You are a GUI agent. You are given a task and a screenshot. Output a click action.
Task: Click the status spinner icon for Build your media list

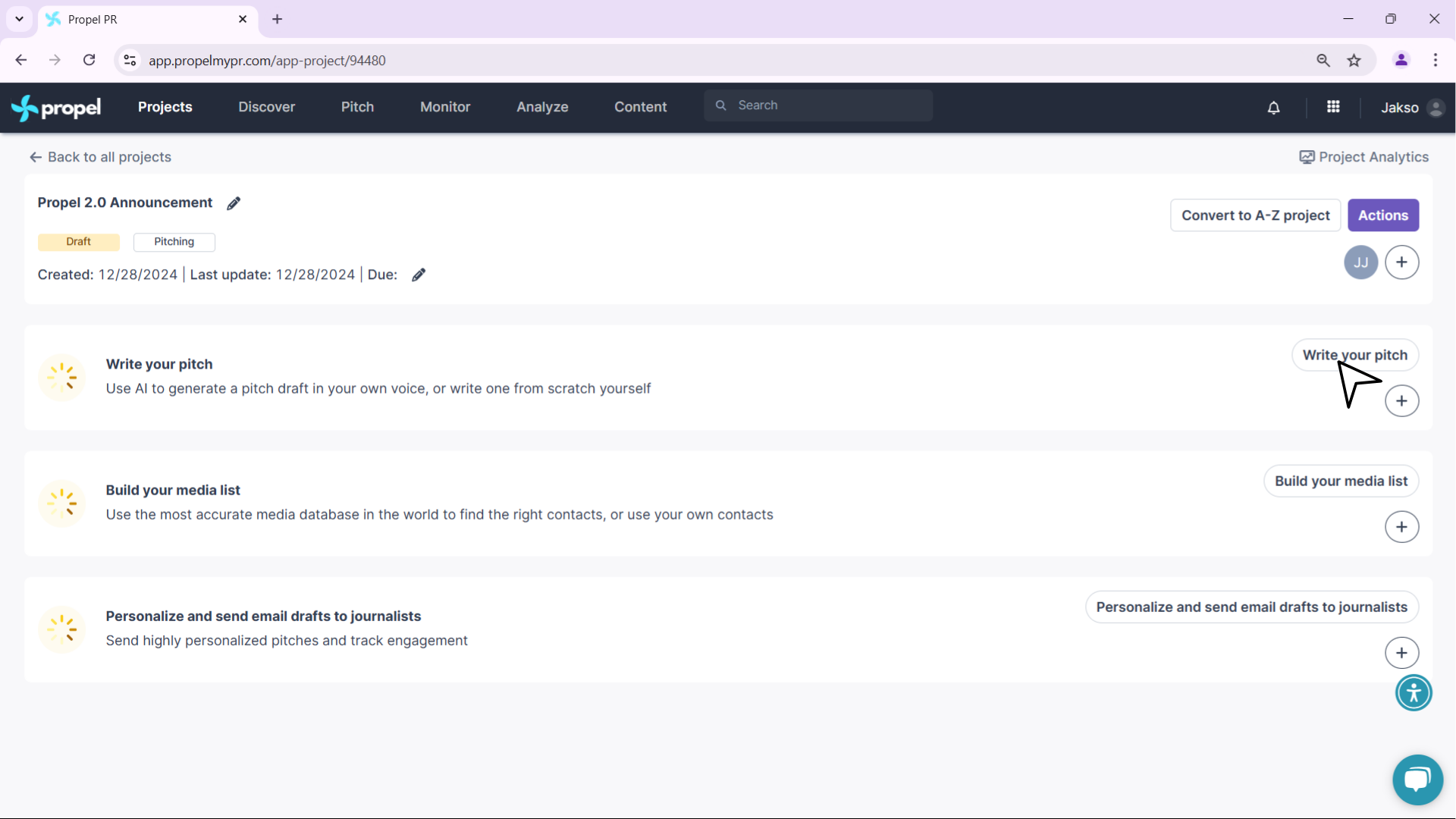click(61, 503)
